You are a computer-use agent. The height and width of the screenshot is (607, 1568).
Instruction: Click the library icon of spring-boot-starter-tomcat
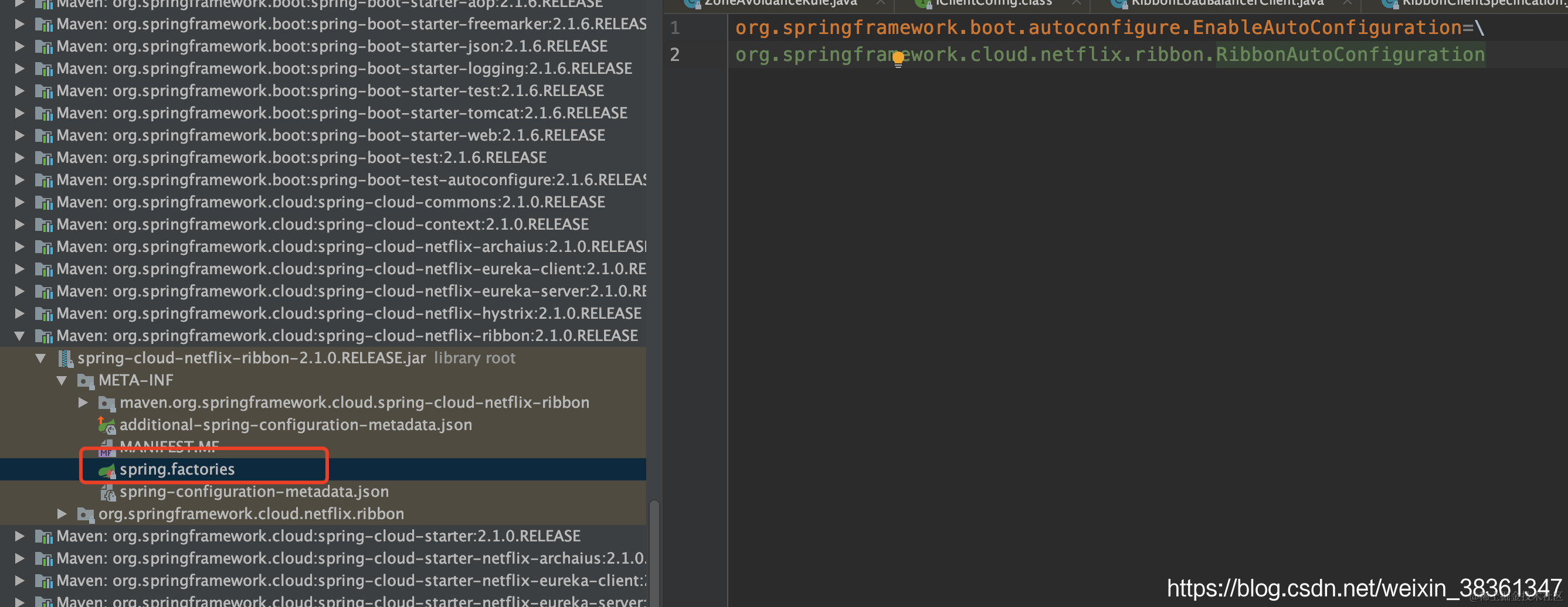click(44, 113)
